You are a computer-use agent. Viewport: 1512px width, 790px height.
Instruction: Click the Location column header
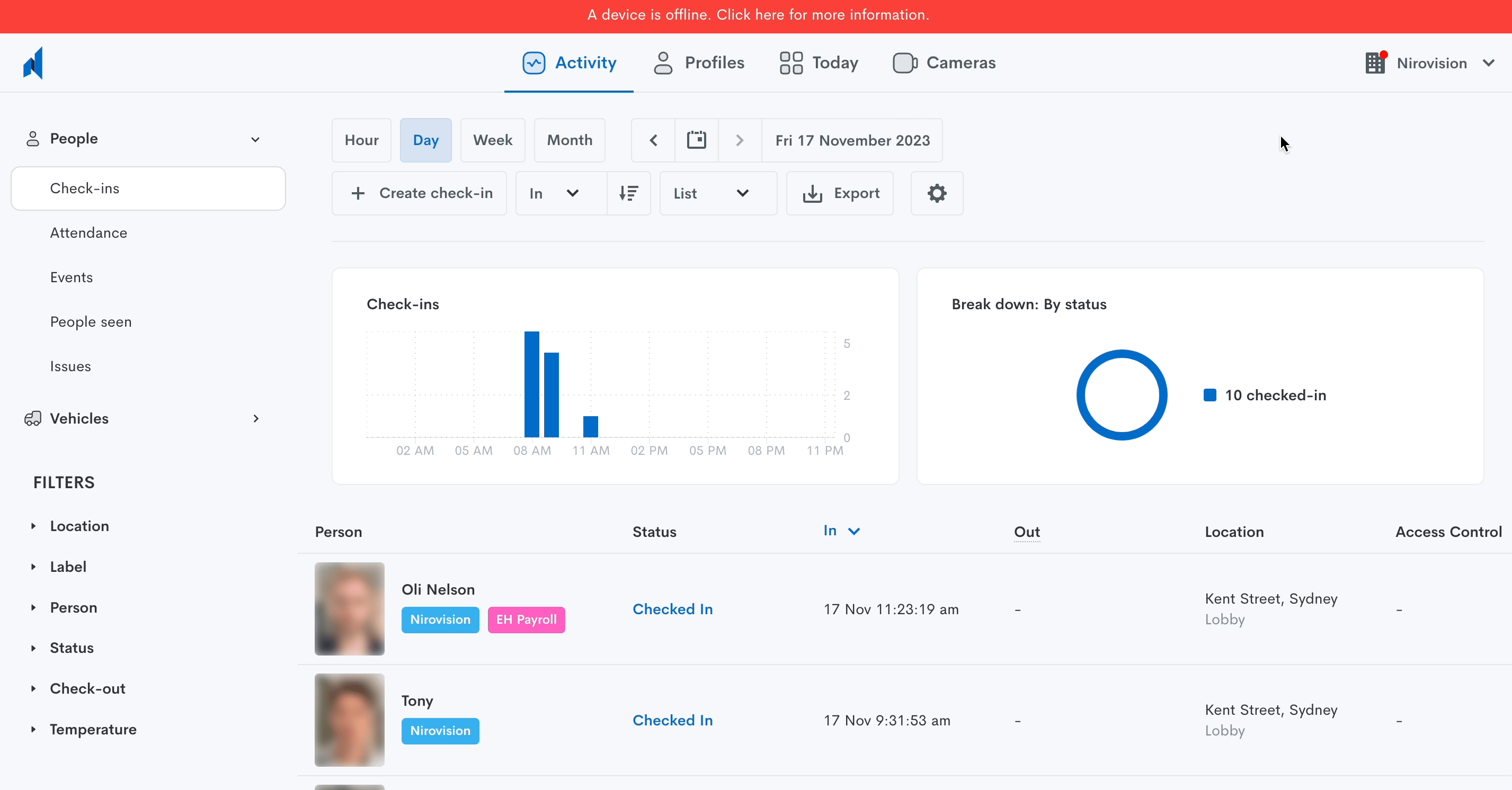[1234, 532]
